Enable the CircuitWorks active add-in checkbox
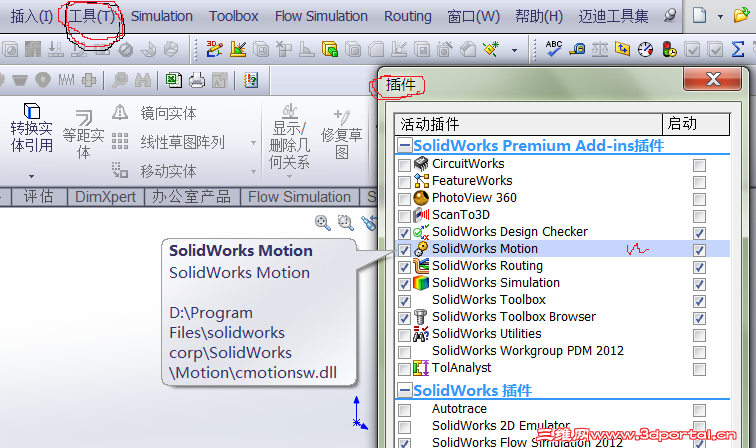The width and height of the screenshot is (756, 448). (405, 165)
